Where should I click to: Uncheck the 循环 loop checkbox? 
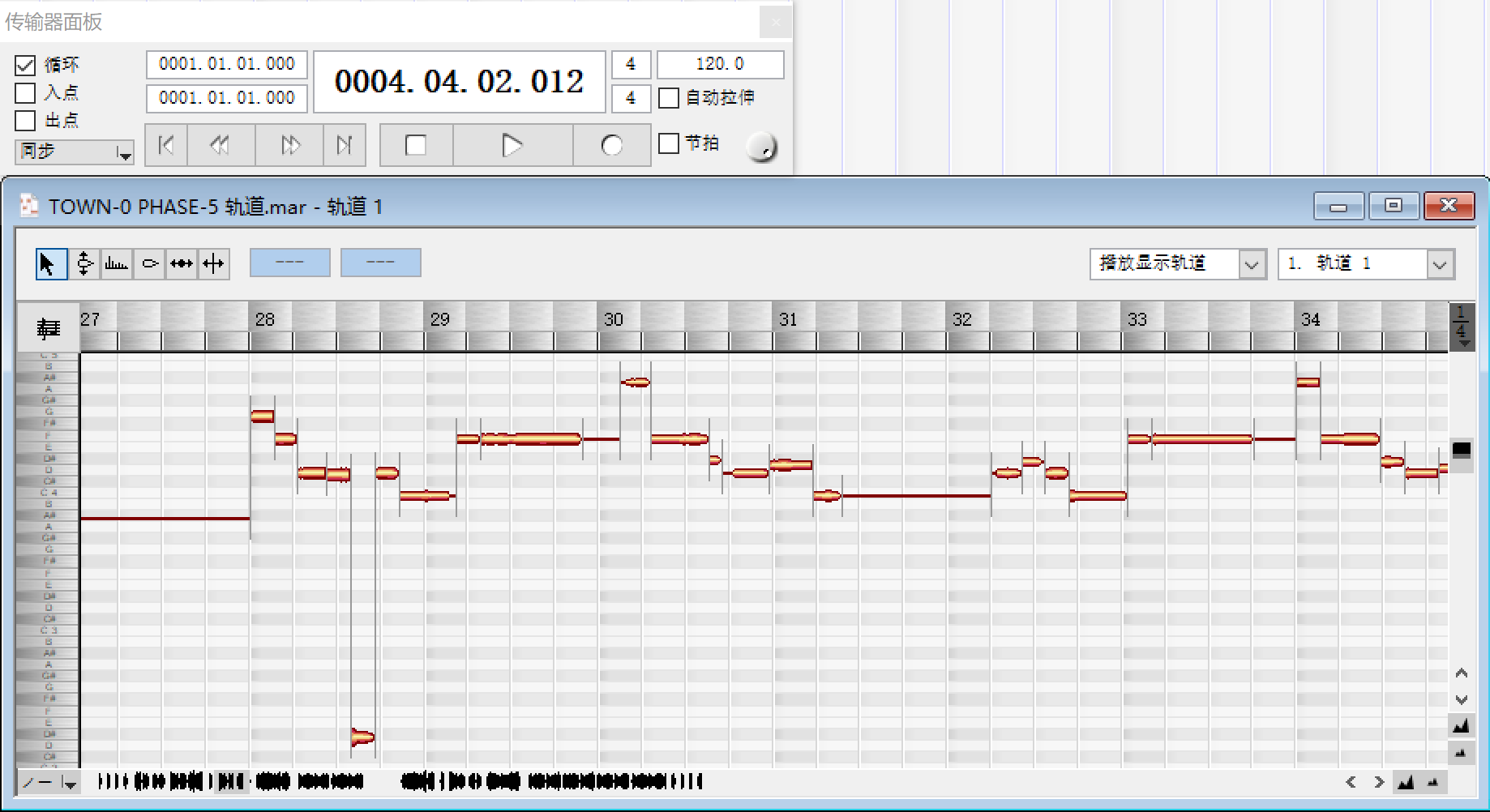tap(25, 66)
